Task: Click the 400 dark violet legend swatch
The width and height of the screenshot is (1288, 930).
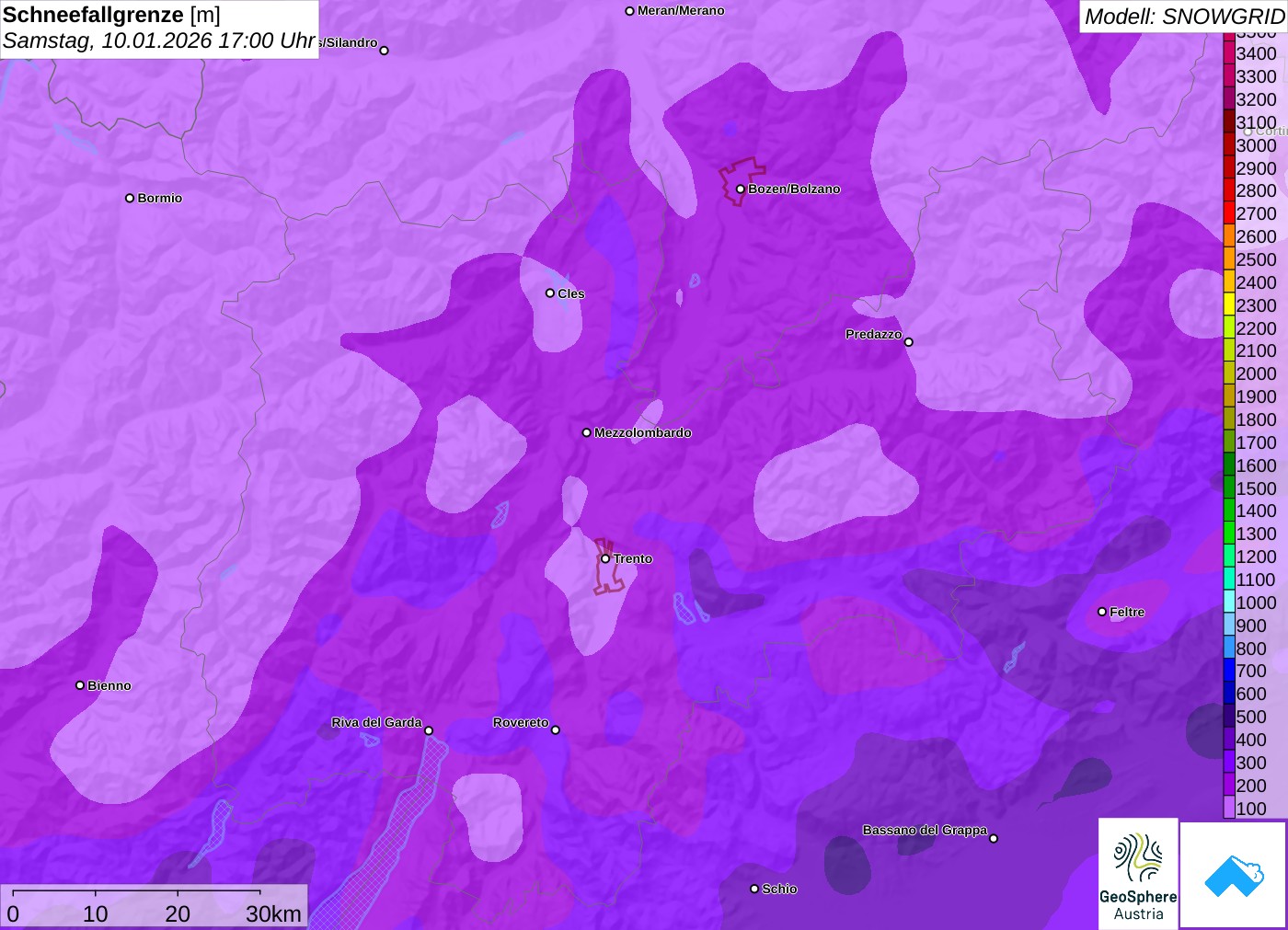Action: point(1229,739)
